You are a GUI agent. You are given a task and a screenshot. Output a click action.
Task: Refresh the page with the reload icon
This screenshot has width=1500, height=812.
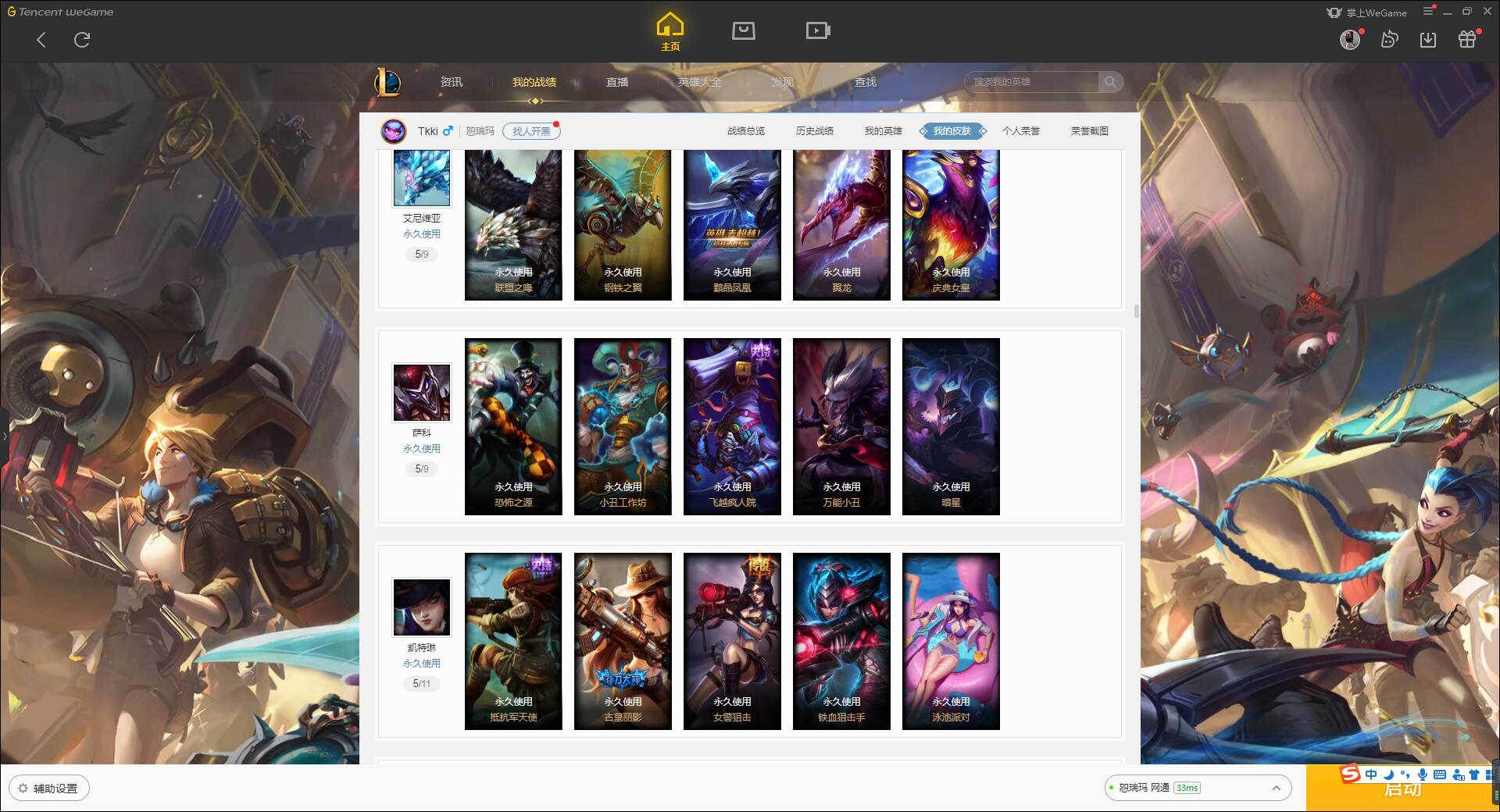click(x=82, y=40)
